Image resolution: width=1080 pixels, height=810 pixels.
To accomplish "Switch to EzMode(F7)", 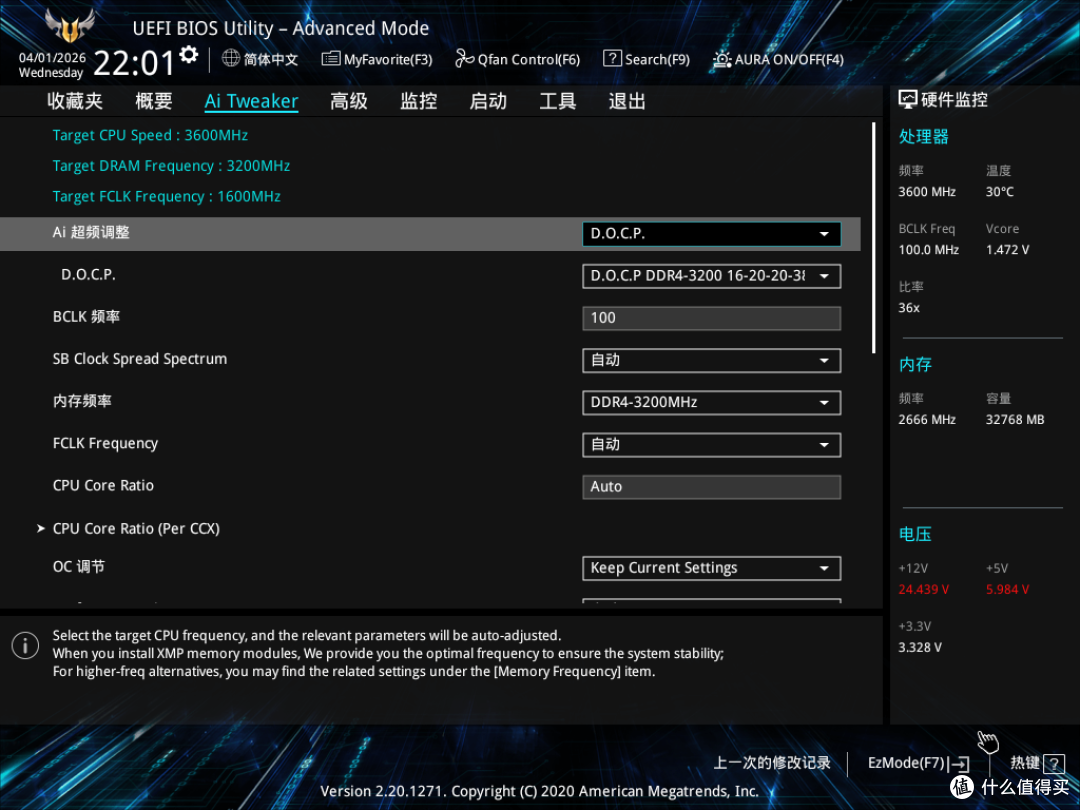I will coord(918,763).
